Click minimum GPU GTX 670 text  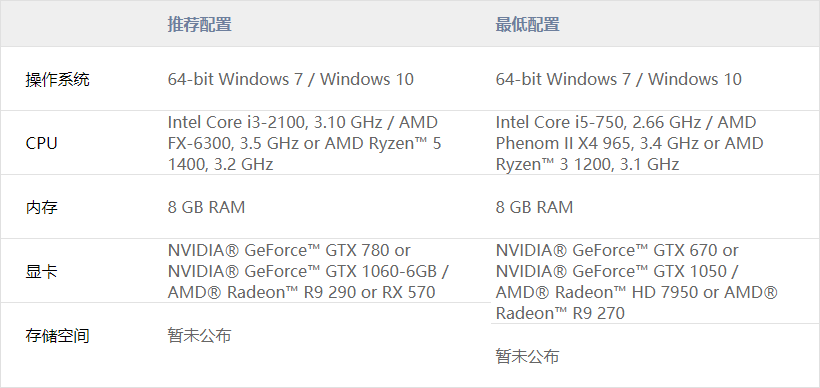[x=686, y=250]
